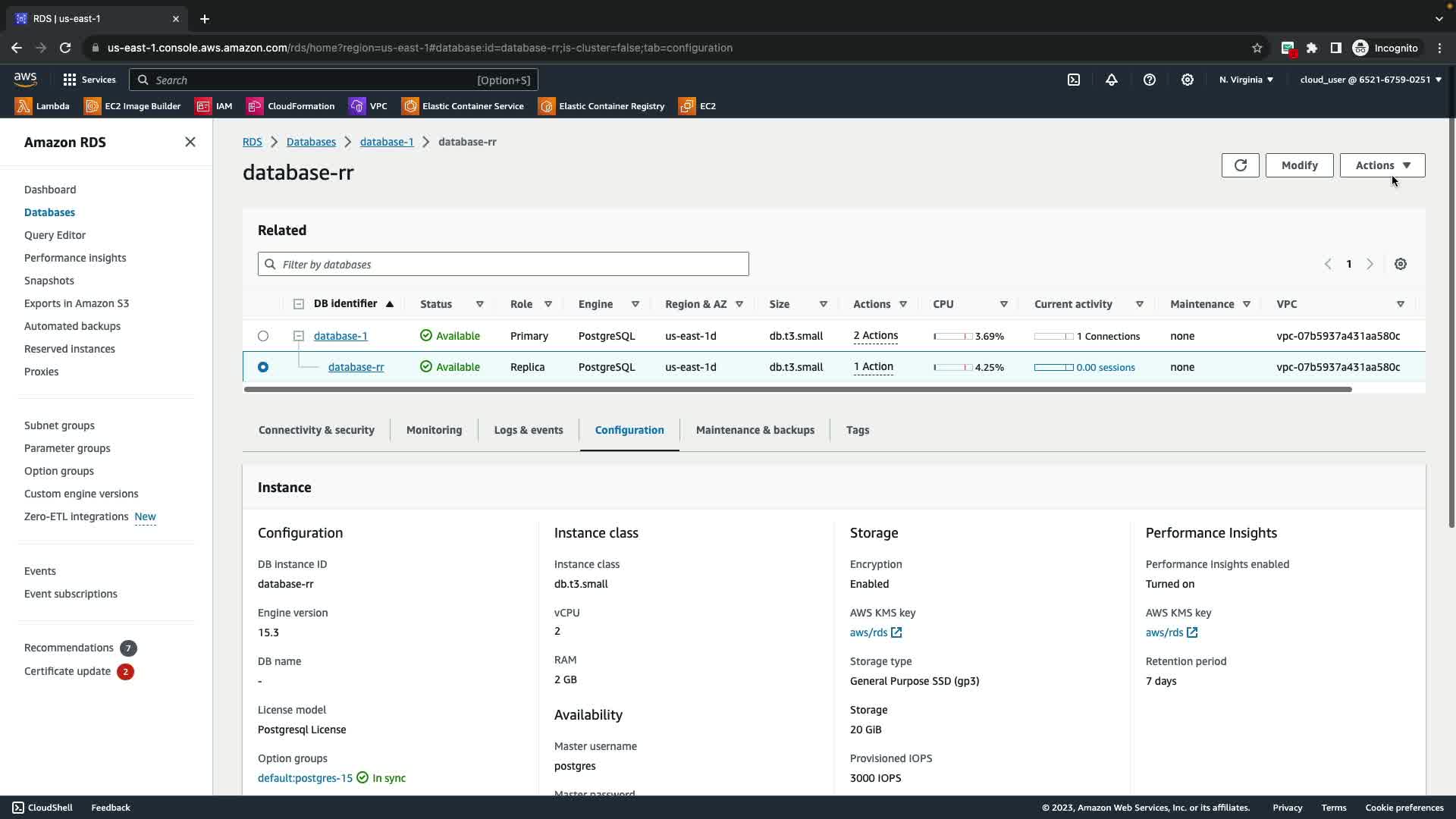The width and height of the screenshot is (1456, 819).
Task: Collapse the database-1 tree row toggle
Action: (299, 336)
